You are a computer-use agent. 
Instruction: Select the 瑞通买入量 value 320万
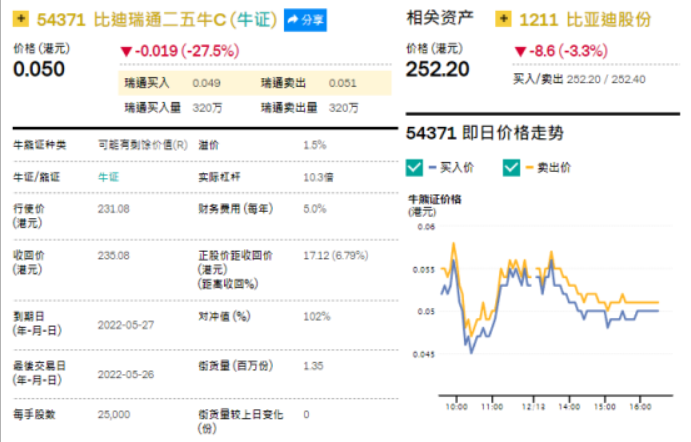point(207,108)
